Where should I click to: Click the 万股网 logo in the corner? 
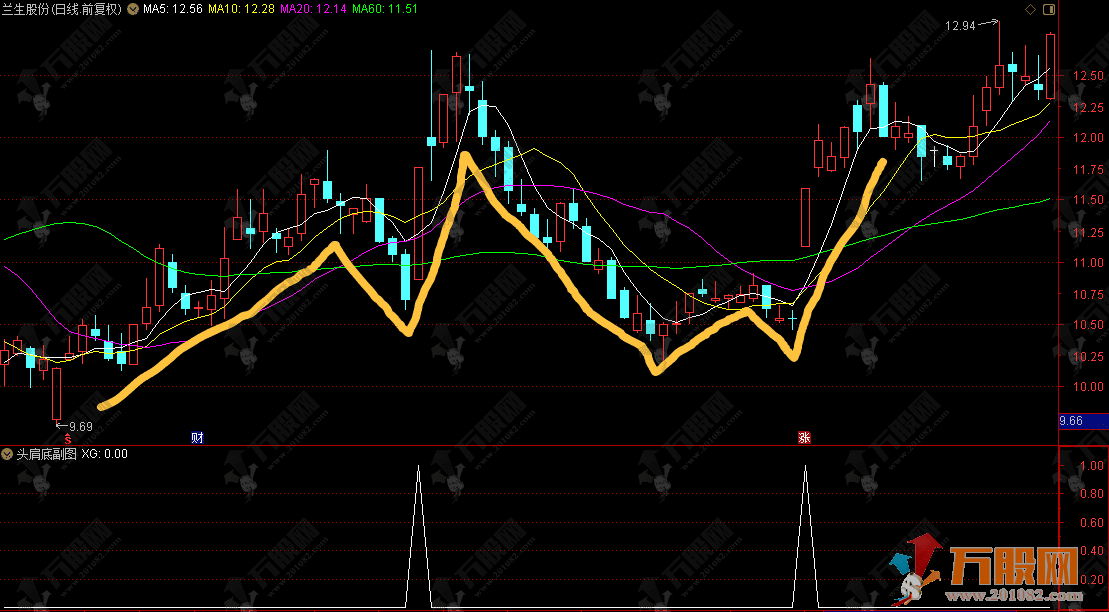[1010, 571]
